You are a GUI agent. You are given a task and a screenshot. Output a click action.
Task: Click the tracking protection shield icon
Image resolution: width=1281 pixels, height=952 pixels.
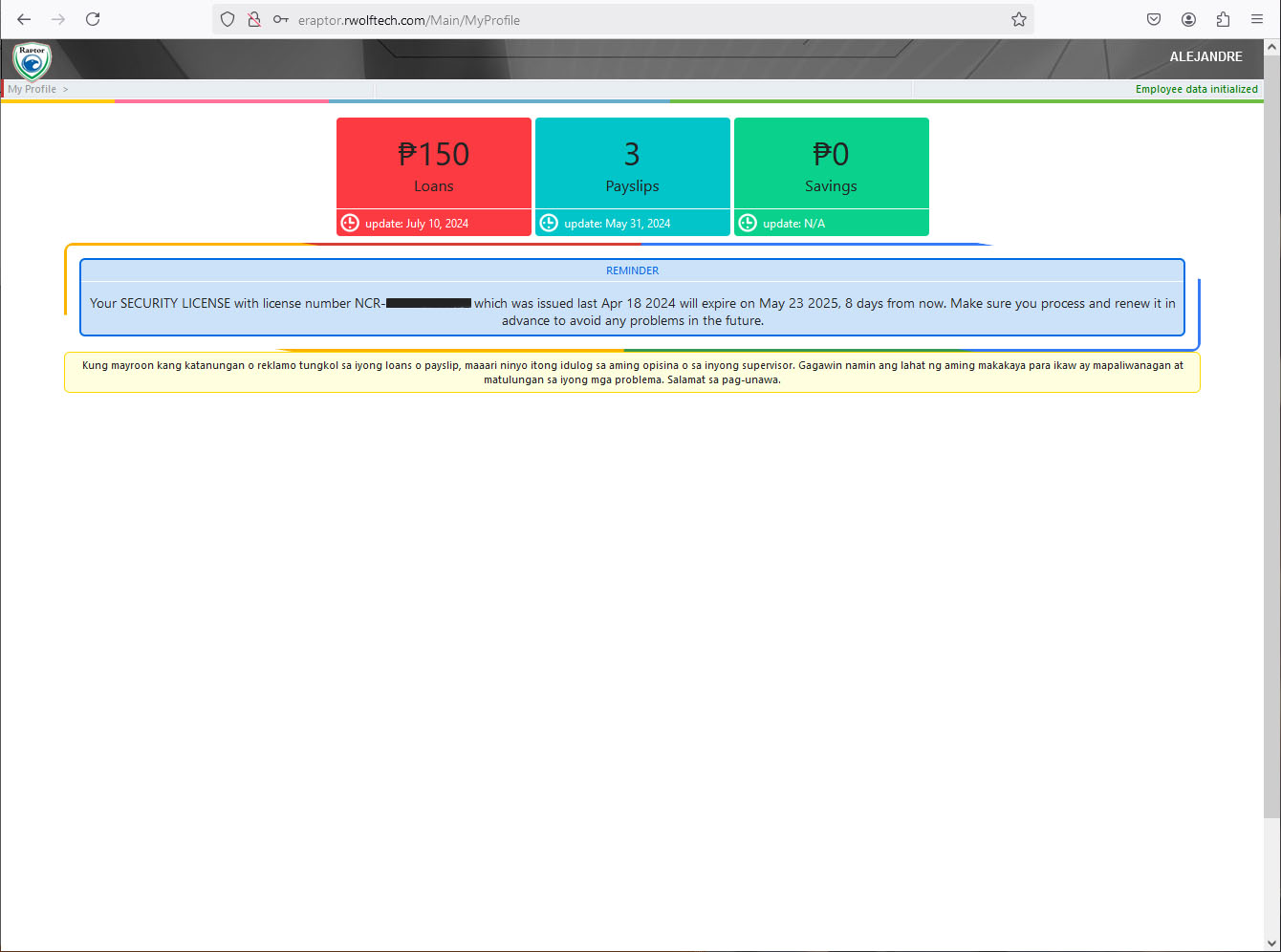(x=228, y=19)
